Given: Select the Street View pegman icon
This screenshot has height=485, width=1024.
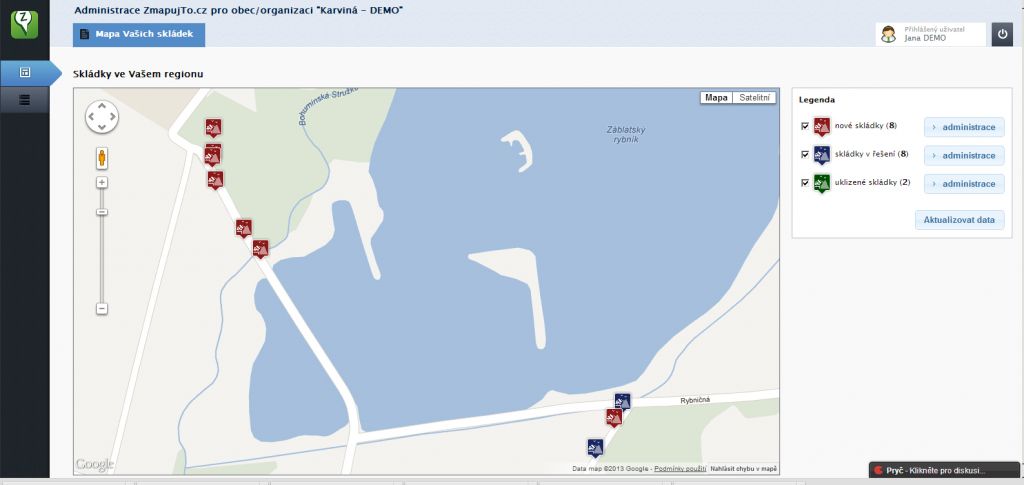Looking at the screenshot, I should pyautogui.click(x=102, y=158).
